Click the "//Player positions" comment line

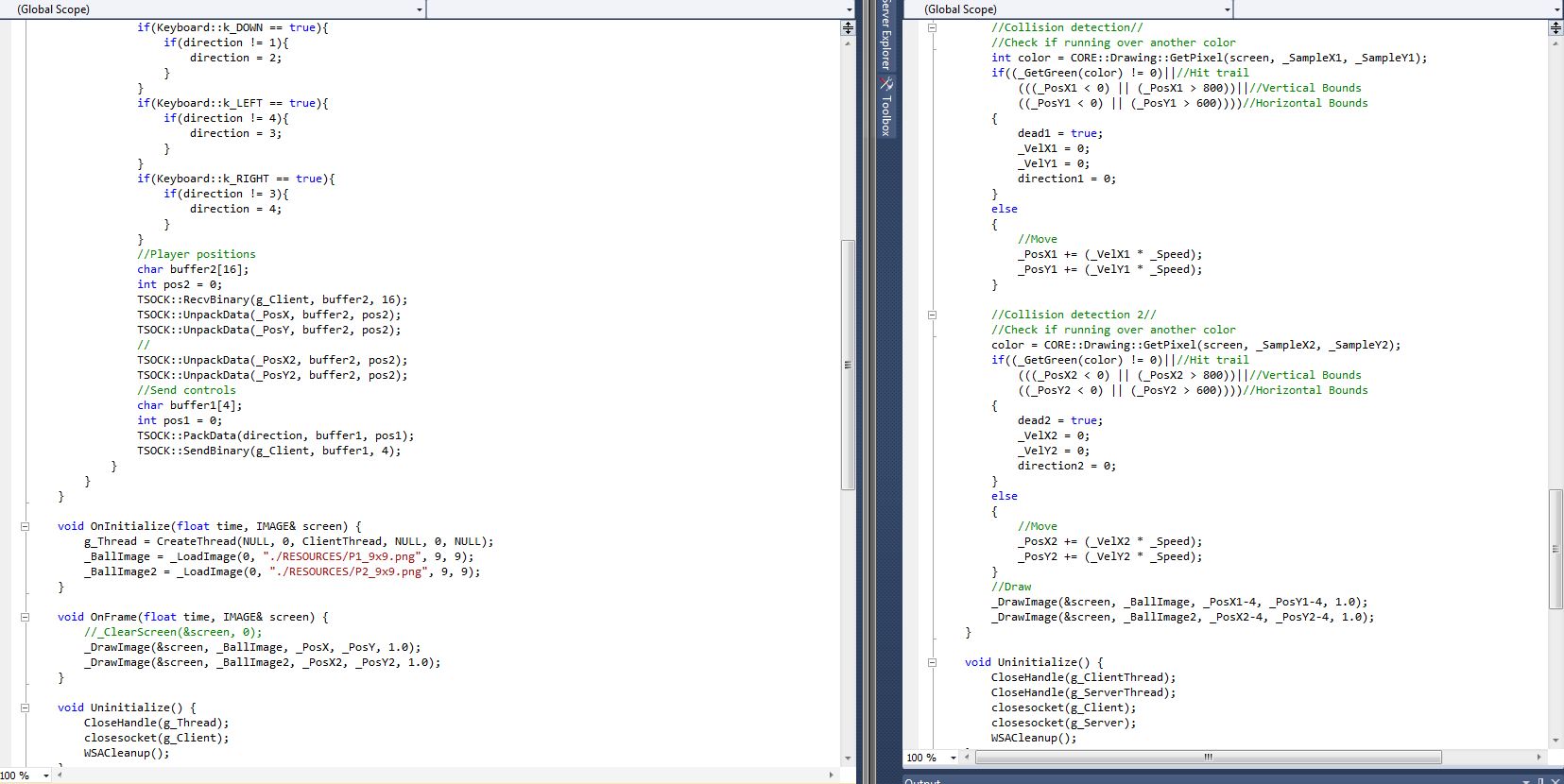[x=197, y=254]
